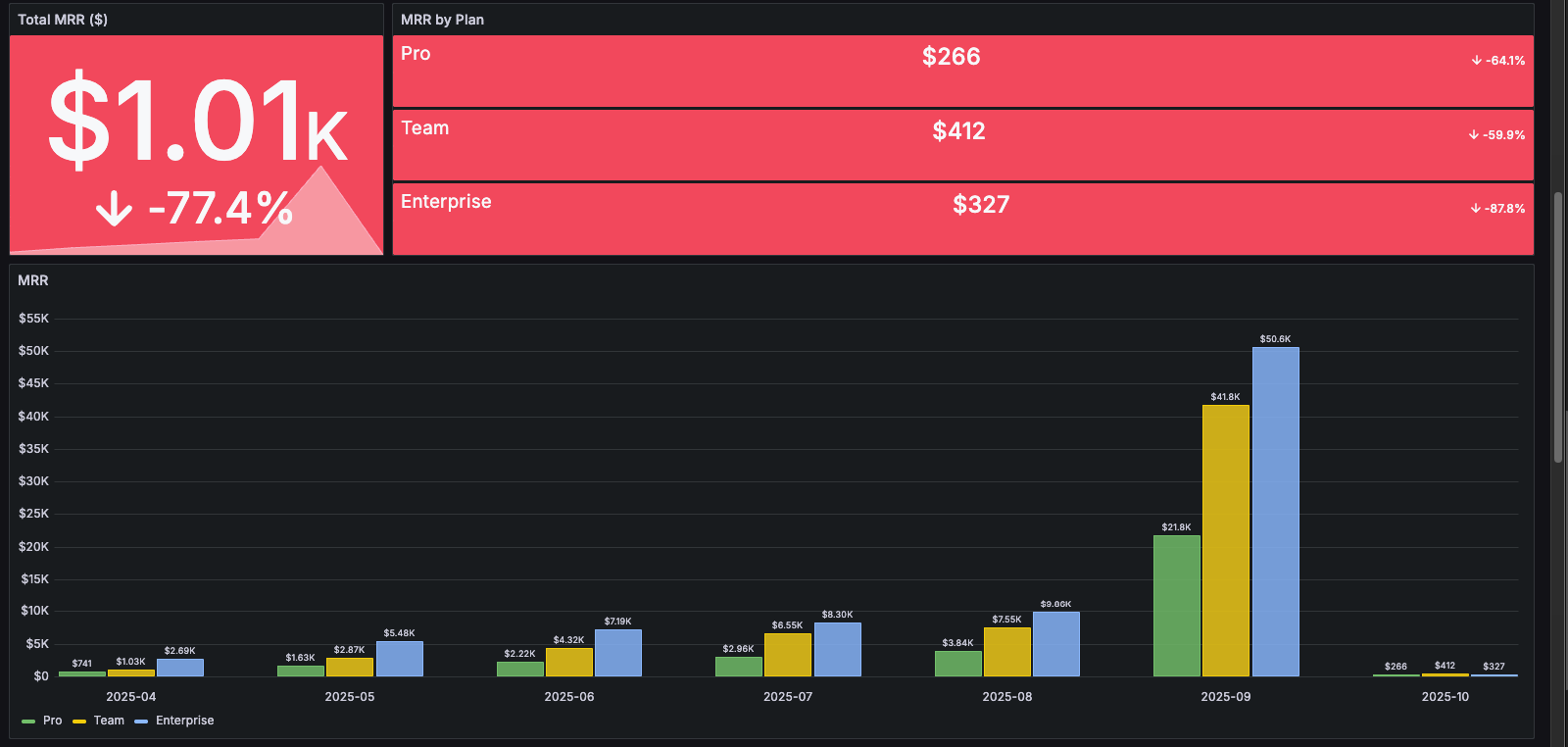Click the blue Enterprise bar for 2025-07
1568x747 pixels.
pos(838,649)
